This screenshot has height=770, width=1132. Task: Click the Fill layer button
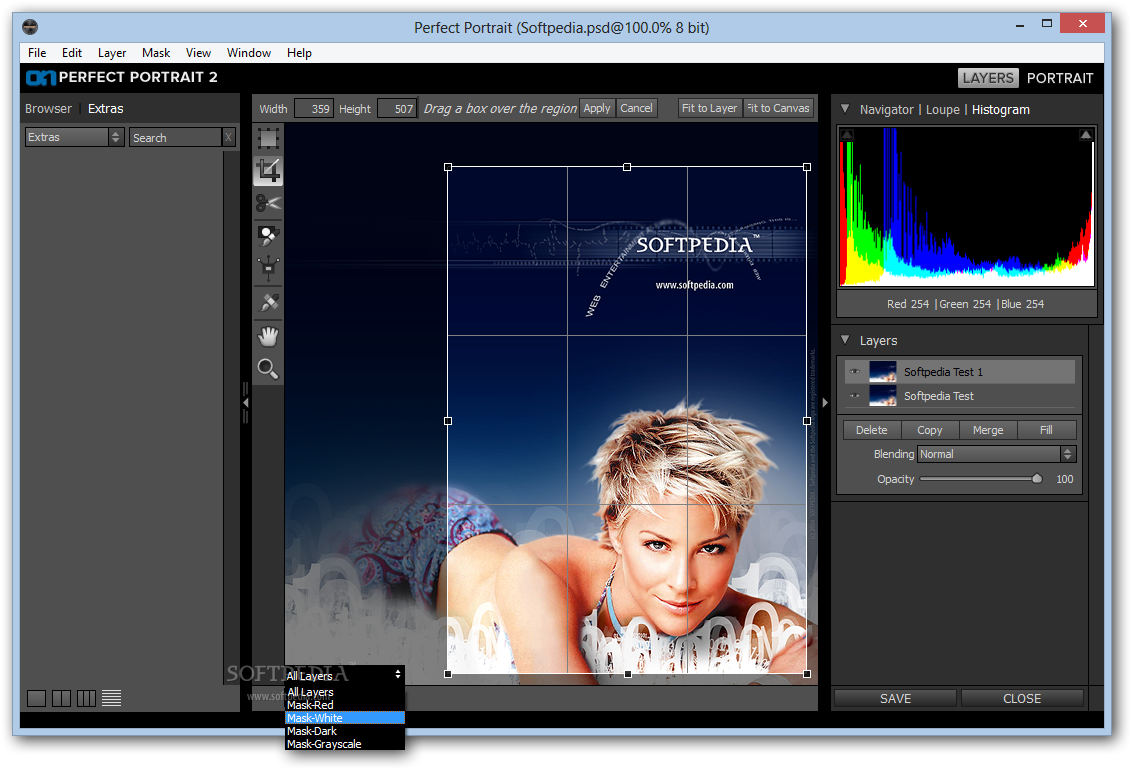(x=1046, y=430)
